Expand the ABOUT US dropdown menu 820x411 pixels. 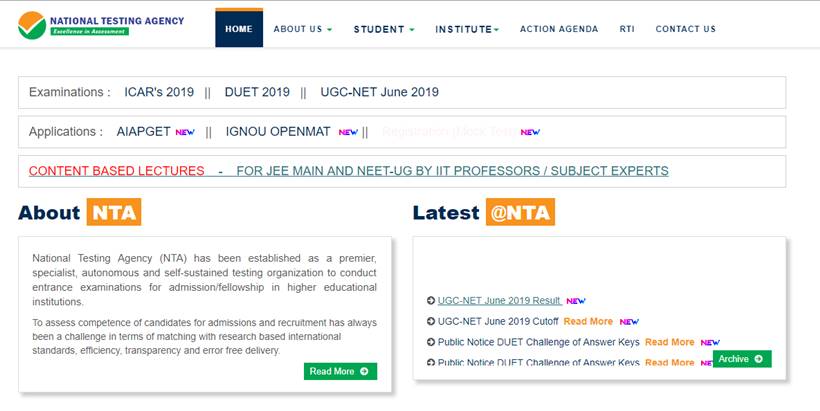point(302,29)
